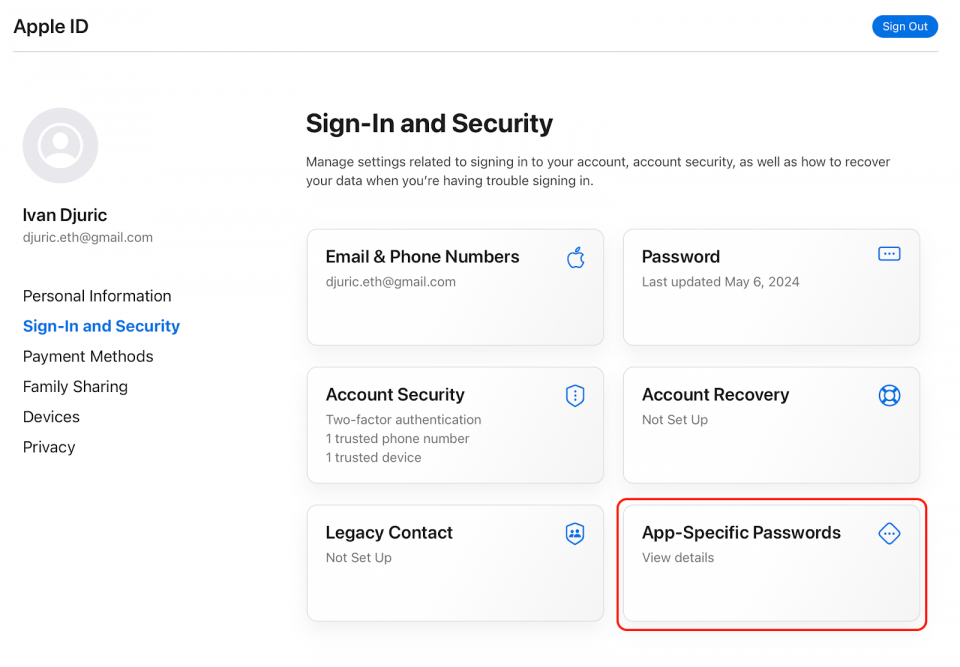
Task: Click the lifebuoy icon on Account Recovery card
Action: tap(889, 395)
